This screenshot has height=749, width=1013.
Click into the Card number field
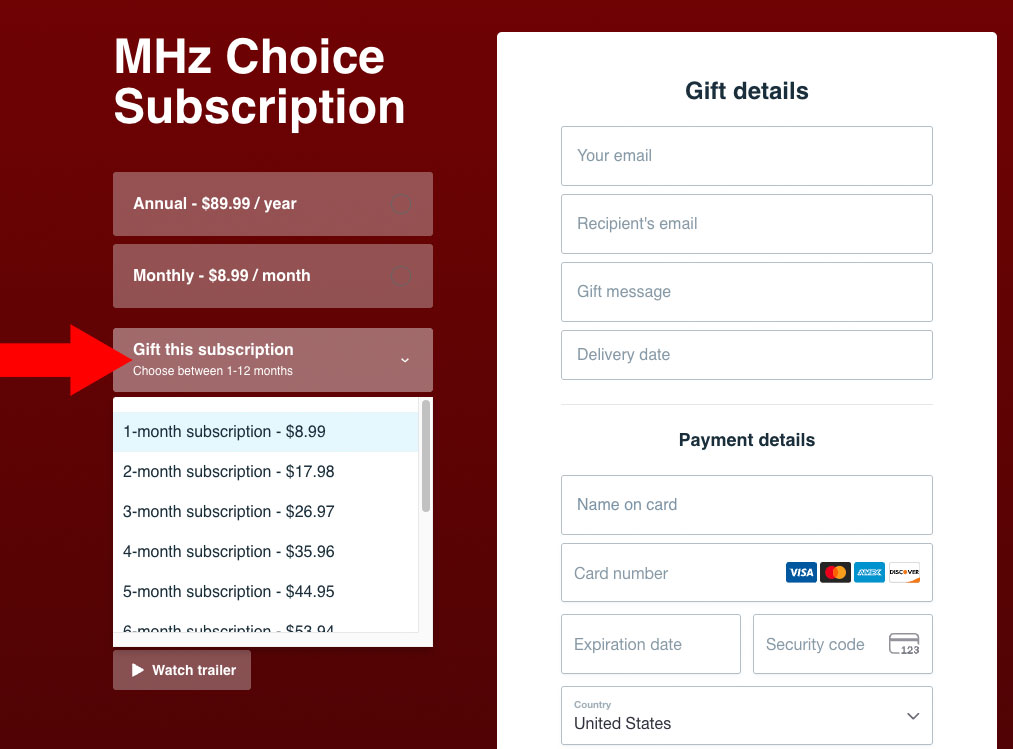(x=747, y=573)
